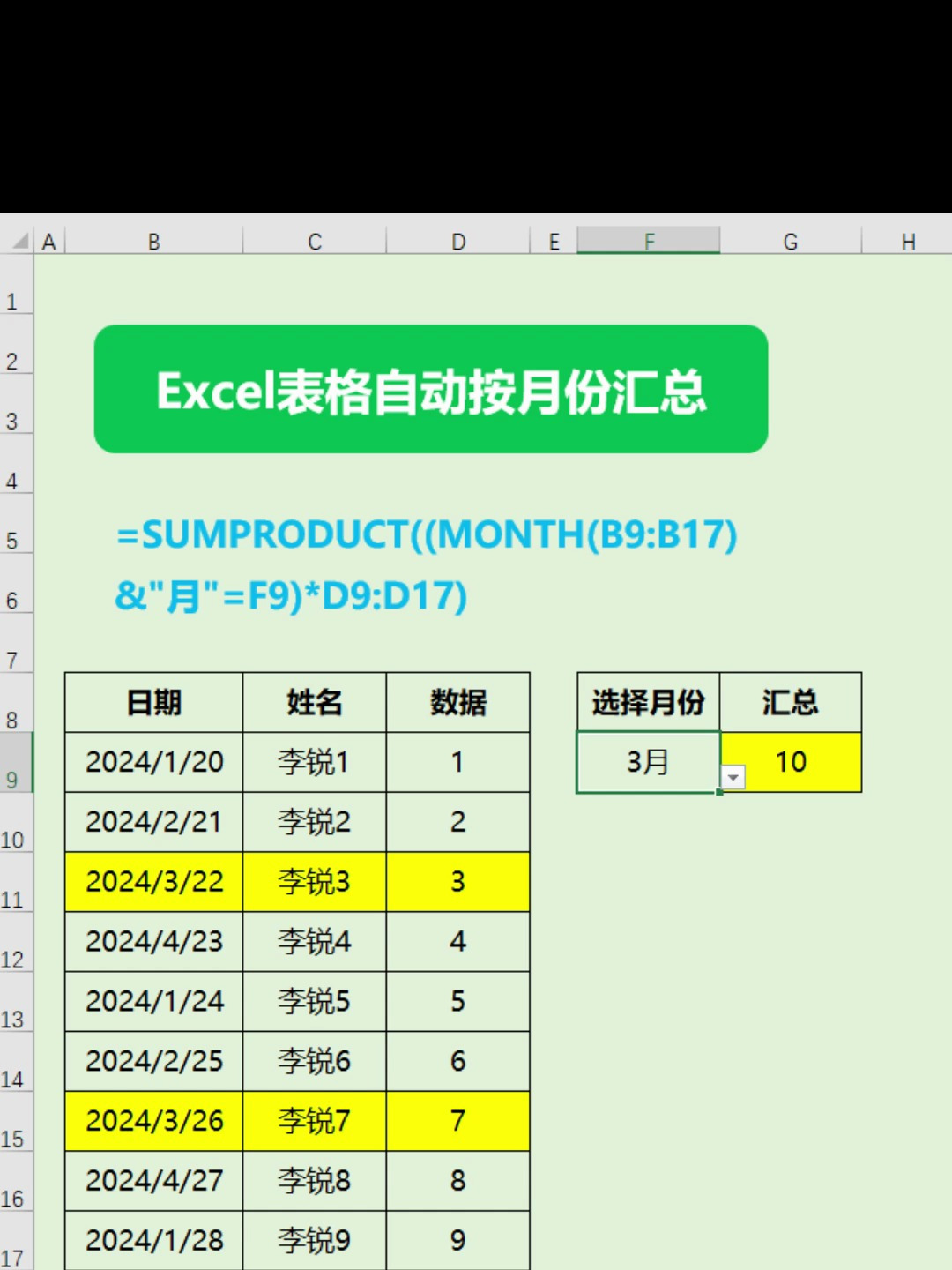Select data cell with value 9

(x=458, y=1241)
